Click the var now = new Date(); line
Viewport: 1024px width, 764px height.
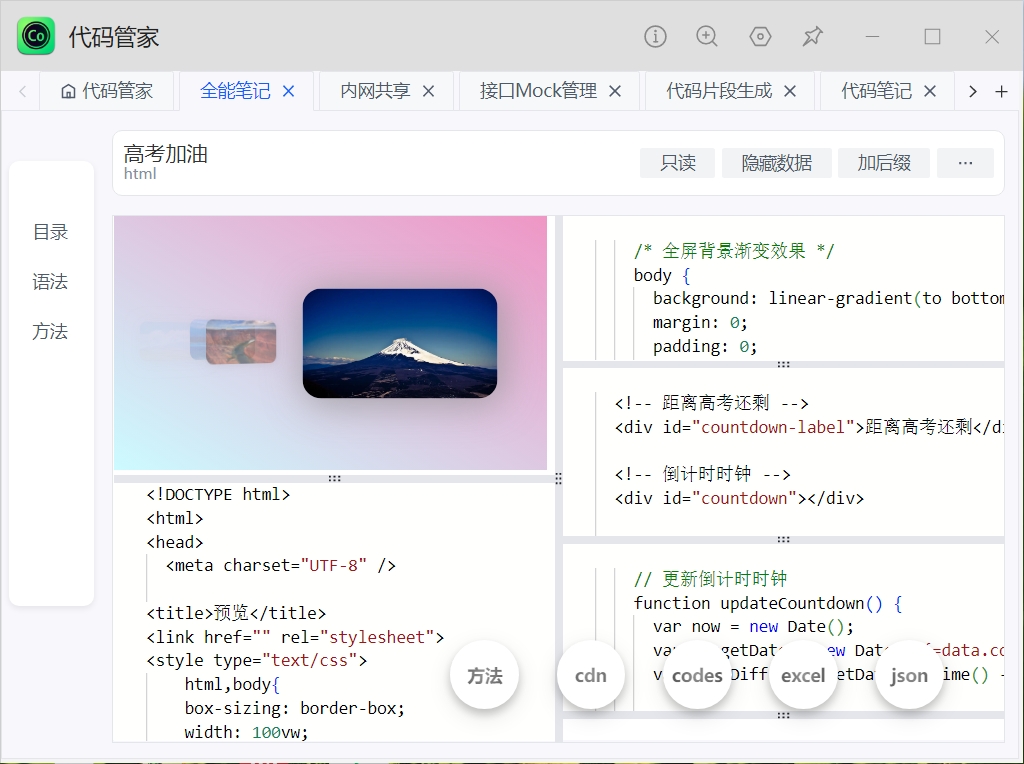[x=754, y=627]
